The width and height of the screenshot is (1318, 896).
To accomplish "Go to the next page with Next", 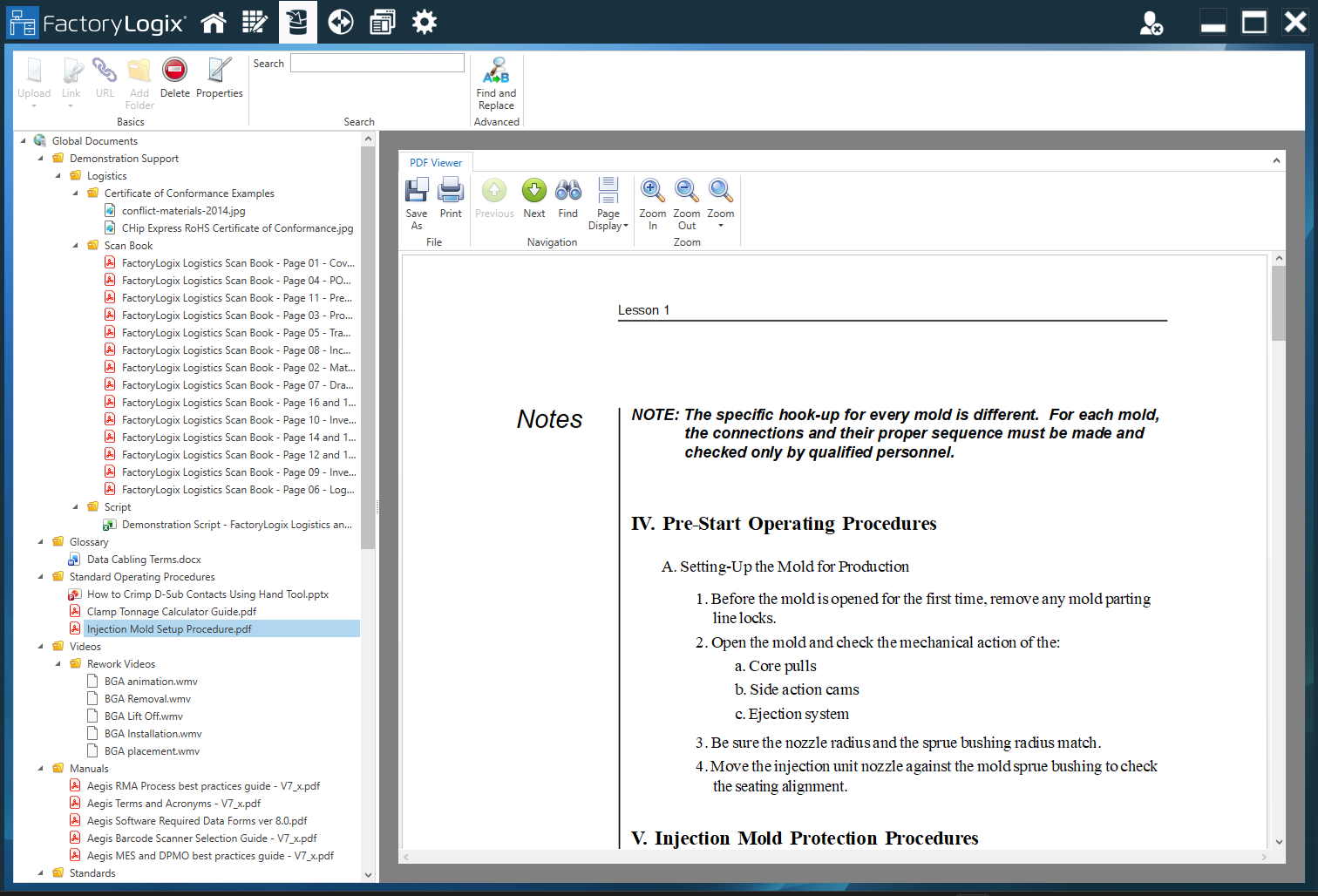I will point(533,199).
